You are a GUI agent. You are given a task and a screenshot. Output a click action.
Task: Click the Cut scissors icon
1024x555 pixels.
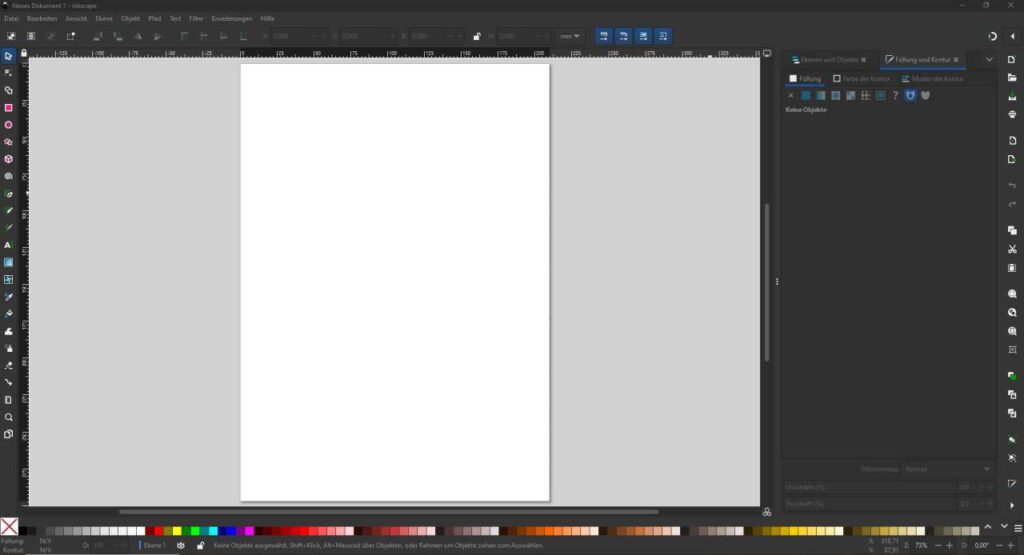click(x=1012, y=249)
